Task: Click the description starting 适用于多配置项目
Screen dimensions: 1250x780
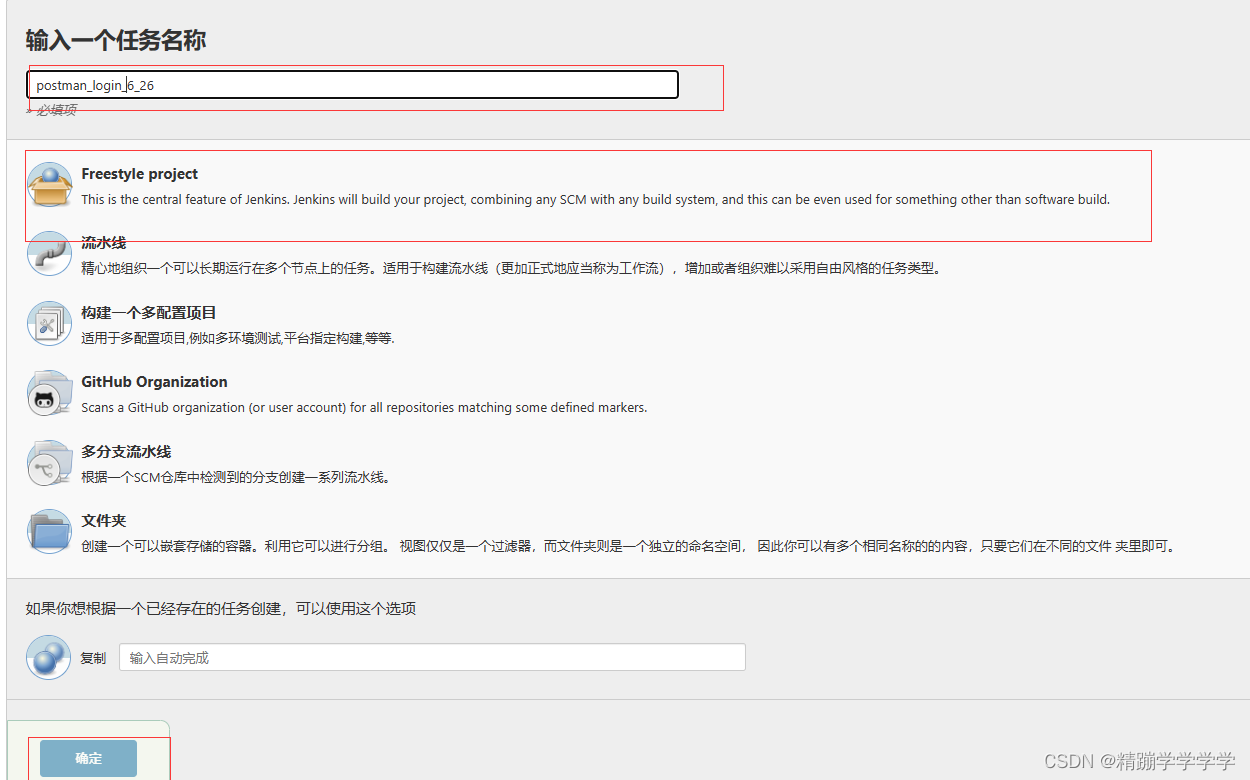Action: tap(238, 338)
